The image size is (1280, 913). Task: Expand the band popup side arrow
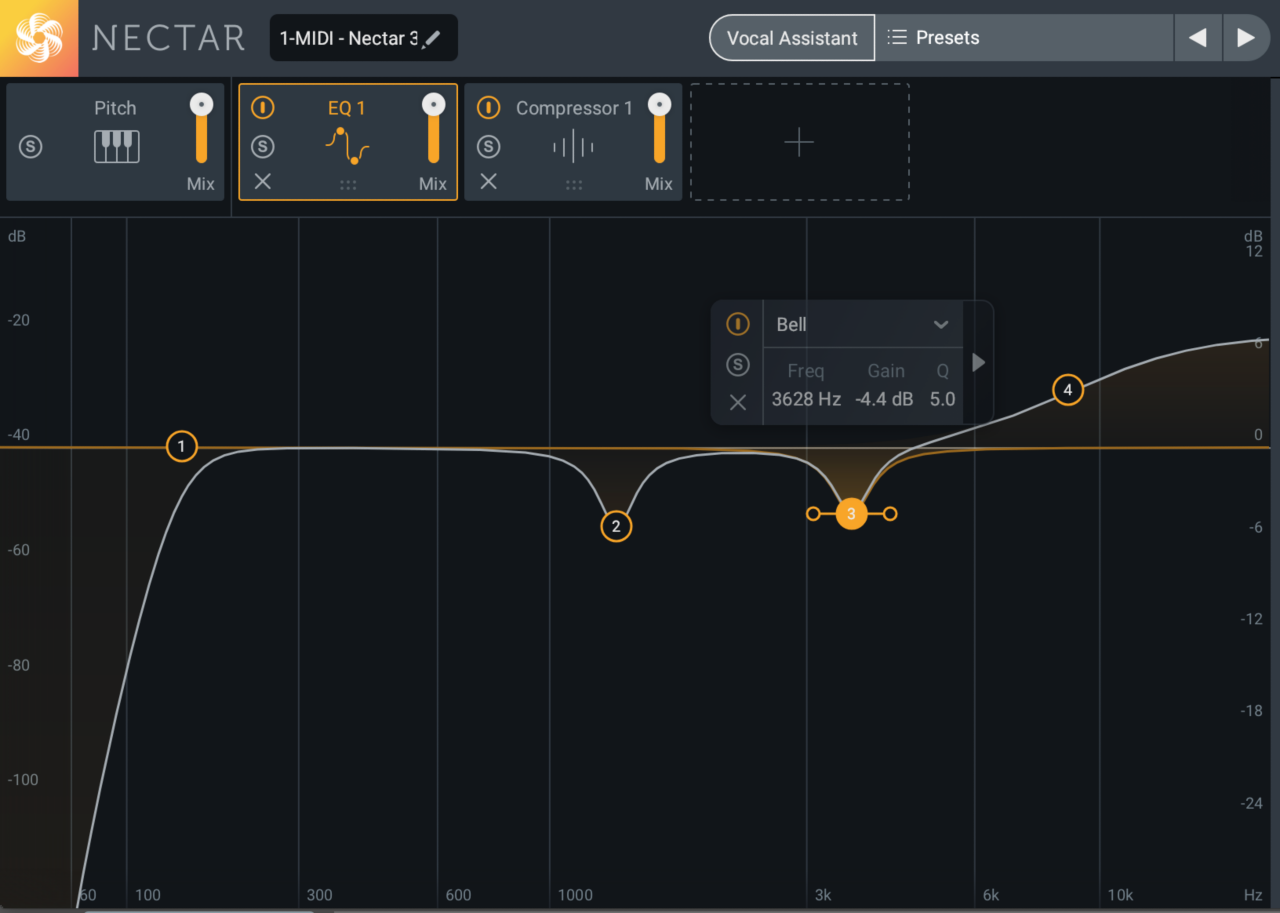[979, 362]
